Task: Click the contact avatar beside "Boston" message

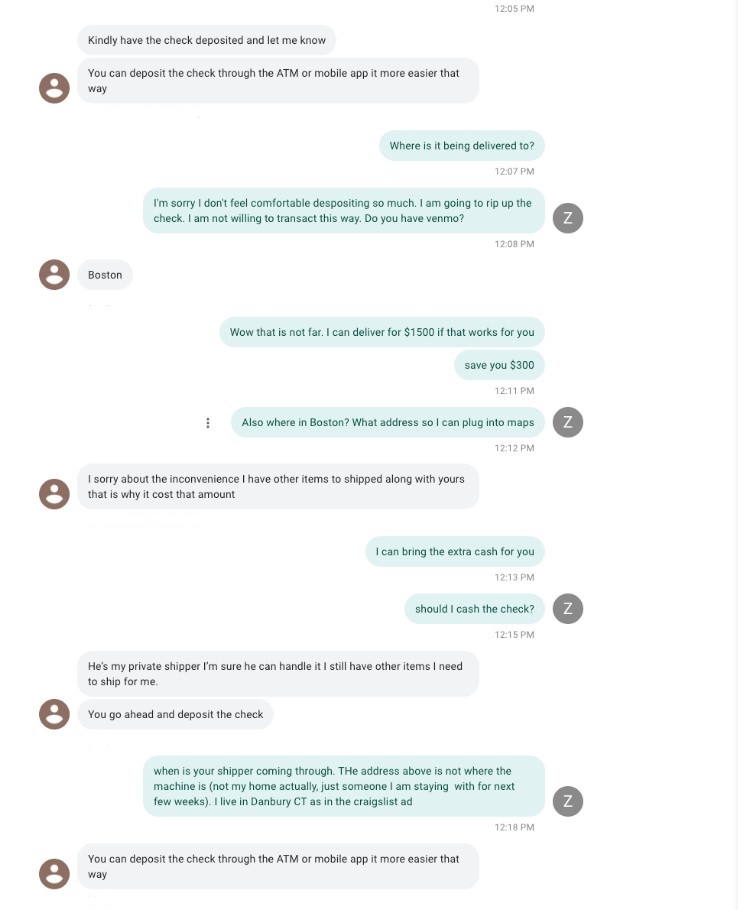Action: coord(54,275)
